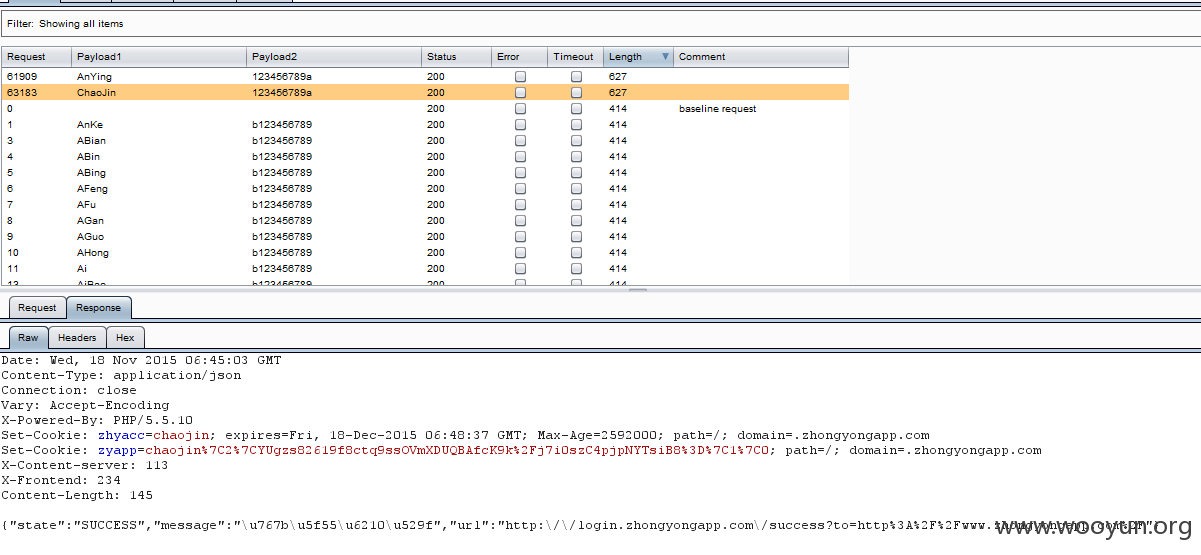Click the JSON state SUCCESS response body
This screenshot has width=1201, height=555.
pos(580,526)
